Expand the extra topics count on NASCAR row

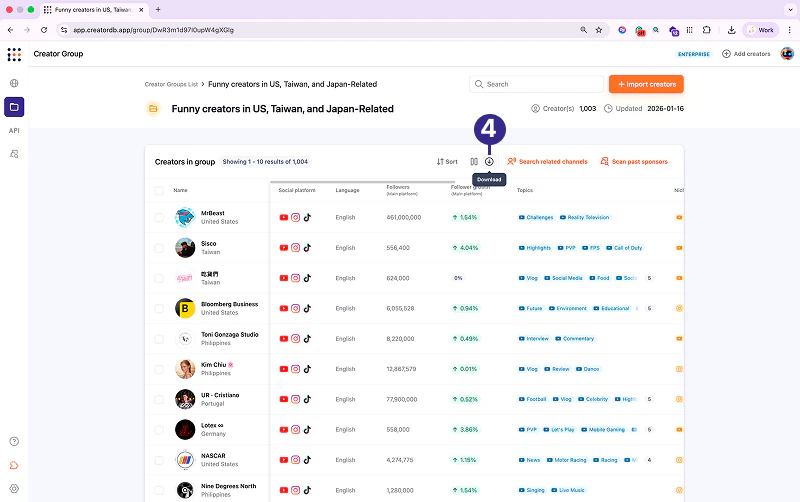[x=649, y=460]
